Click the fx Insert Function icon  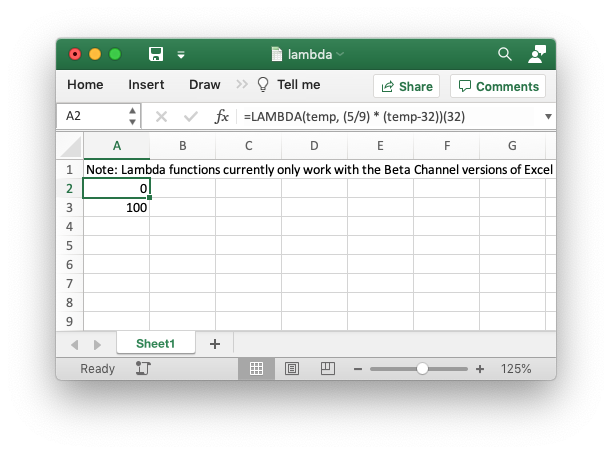221,116
